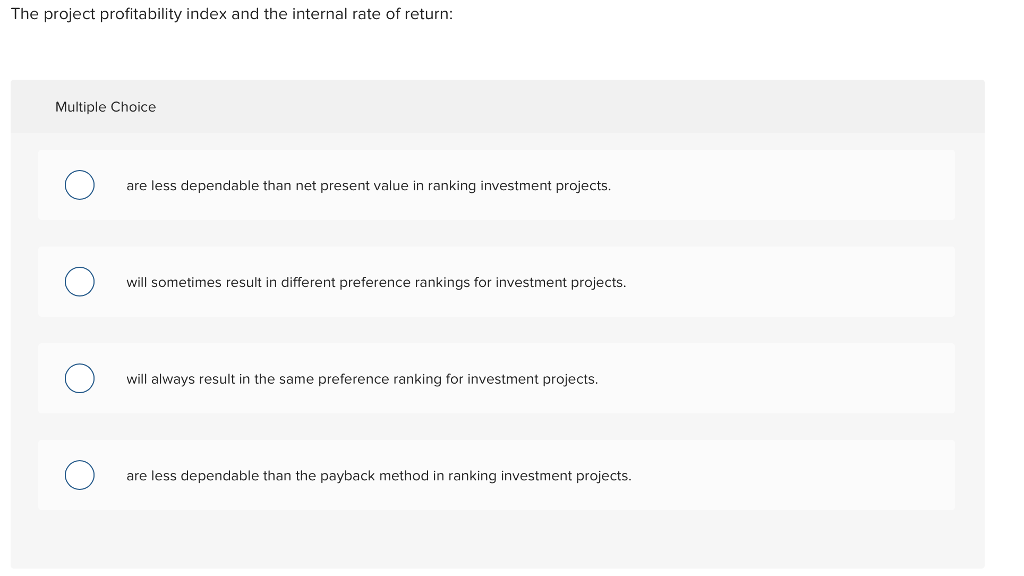
Task: Click the answer text mentioning net present value
Action: [x=368, y=185]
